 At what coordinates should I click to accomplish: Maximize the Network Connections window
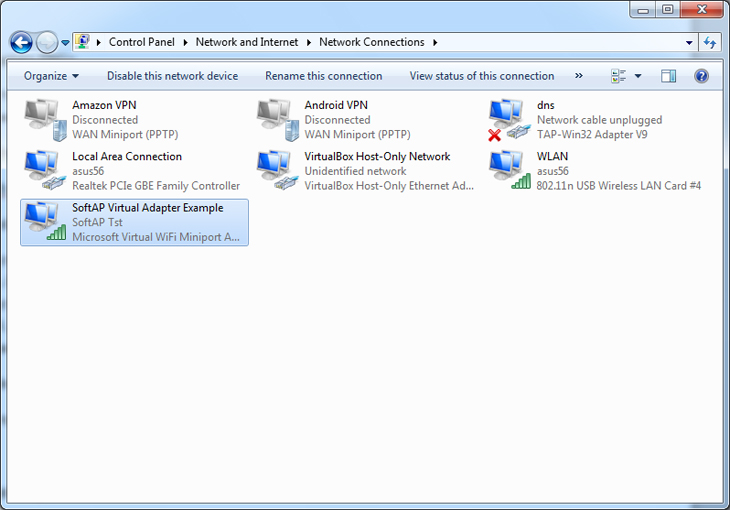coord(668,10)
